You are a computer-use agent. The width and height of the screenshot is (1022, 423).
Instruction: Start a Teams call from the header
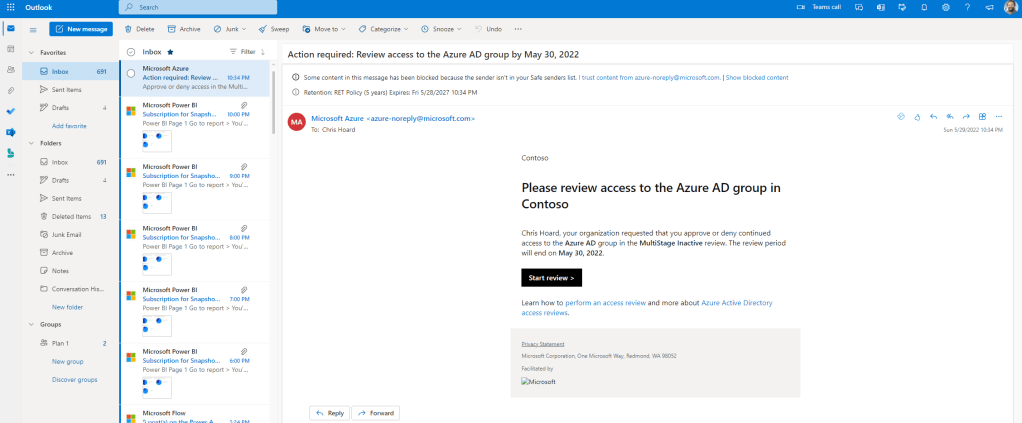(819, 7)
